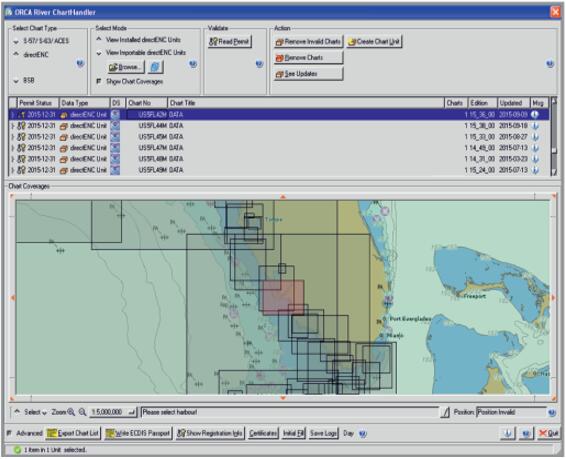Select the BSB chart type
The image size is (566, 459).
pyautogui.click(x=24, y=80)
